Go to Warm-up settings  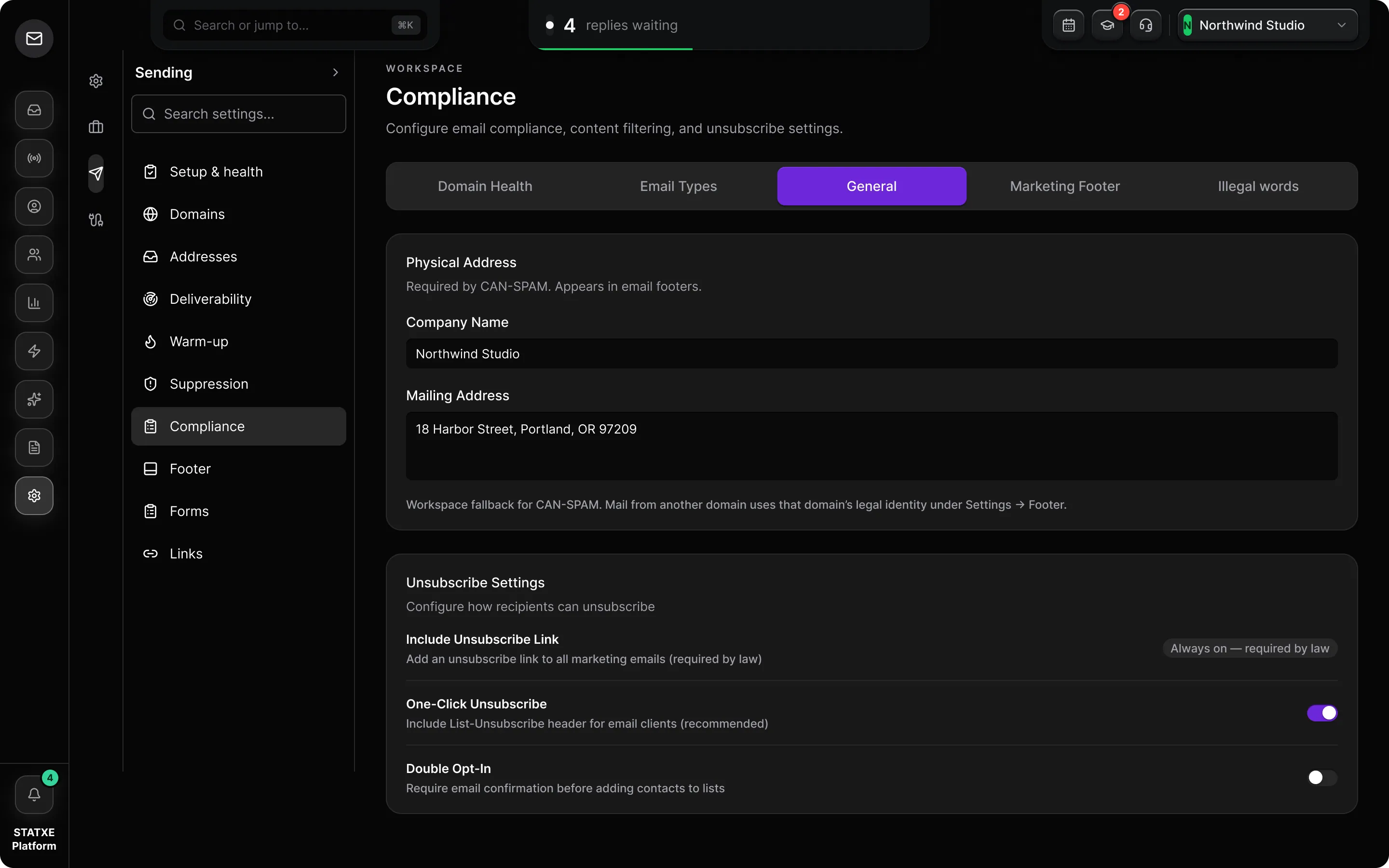(238, 341)
